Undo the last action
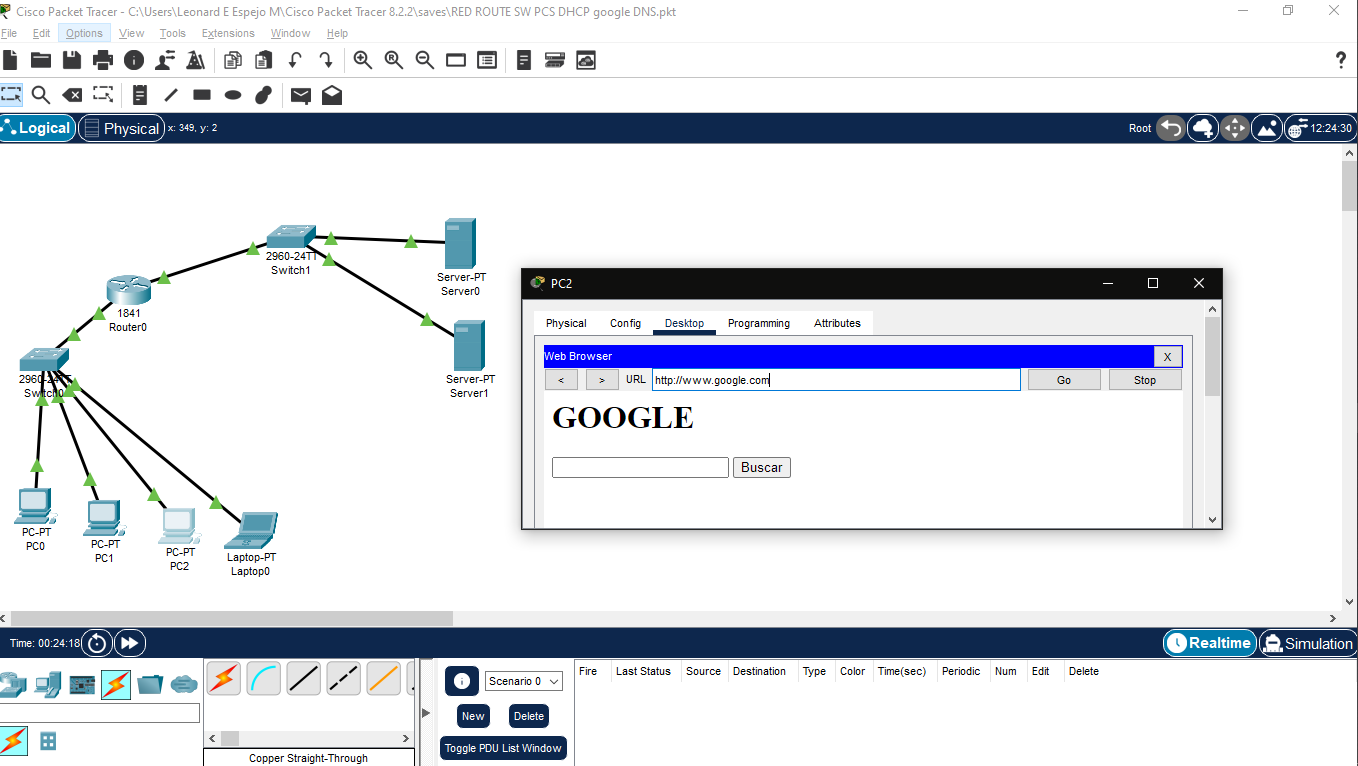The width and height of the screenshot is (1358, 766). pos(295,60)
